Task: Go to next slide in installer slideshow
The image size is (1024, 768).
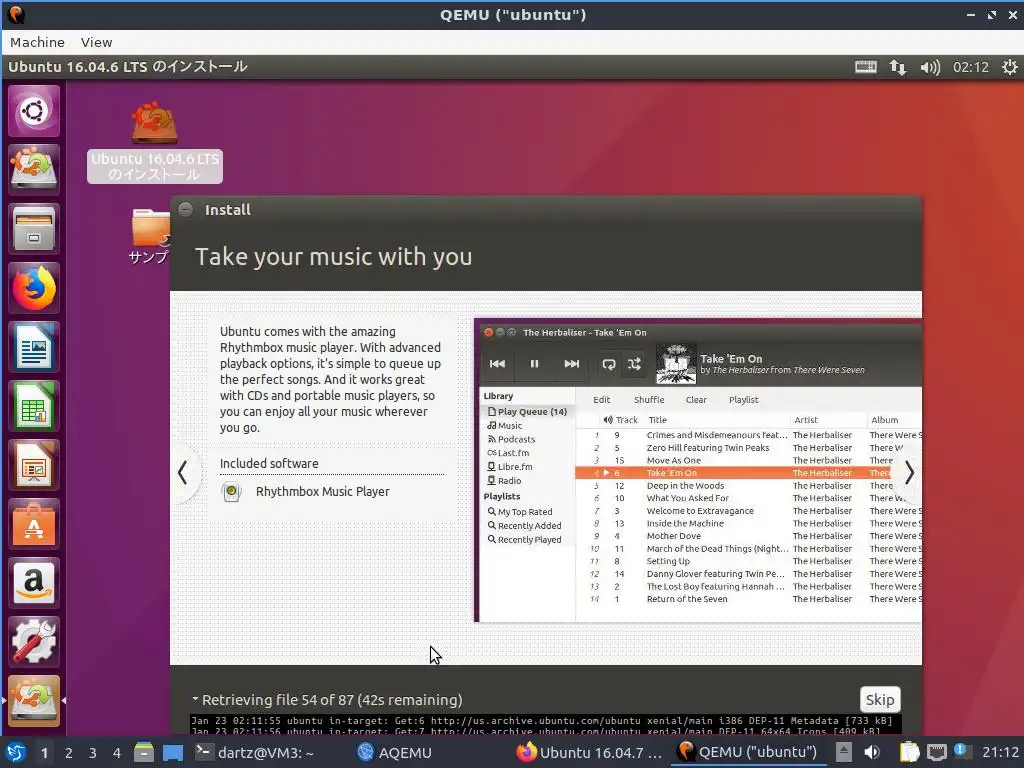Action: [908, 472]
